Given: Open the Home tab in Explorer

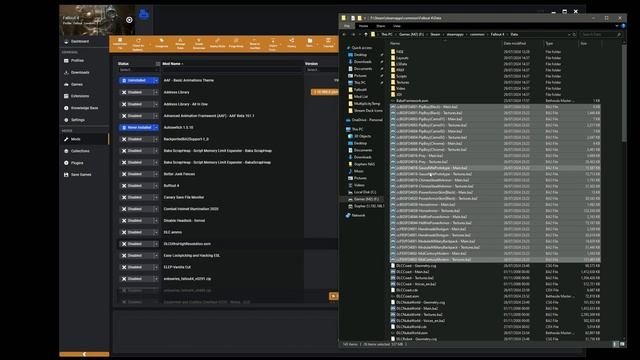Looking at the screenshot, I should click(x=363, y=26).
